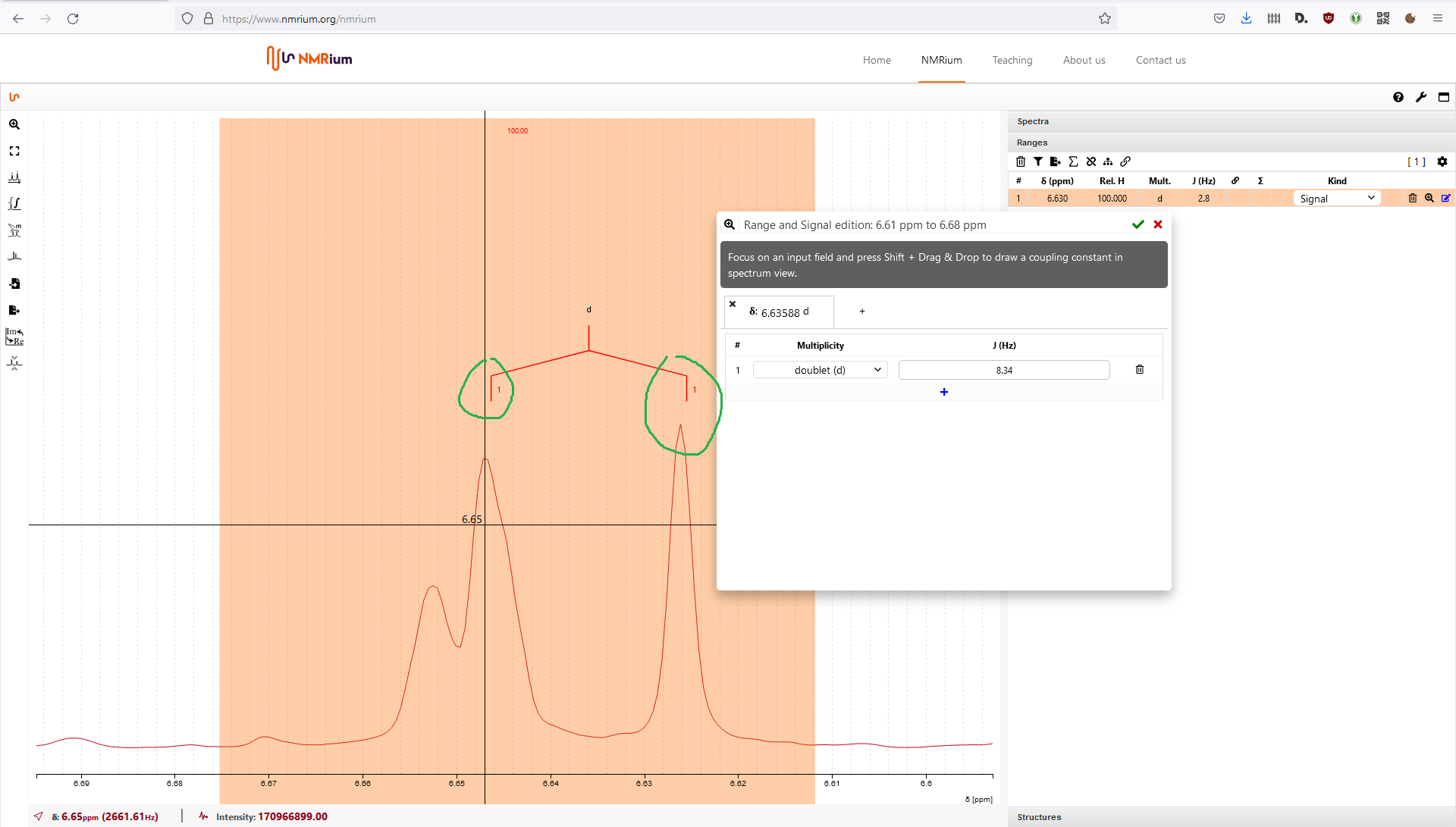Click the change sum sigma icon
Screen dimensions: 1456x827
coord(1073,161)
